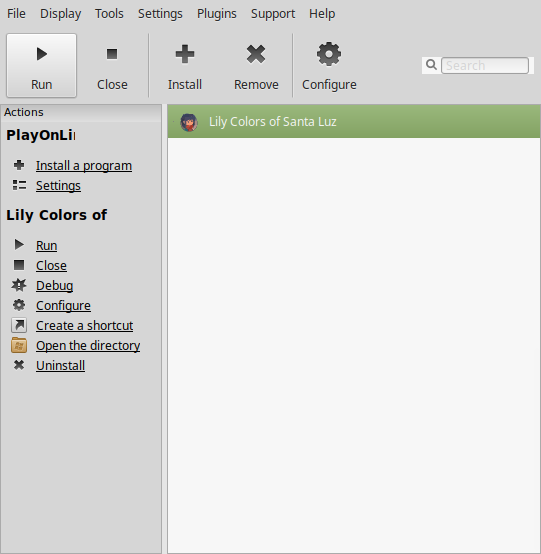Click the Lily game avatar icon
Screen dimensions: 541x554
pos(189,122)
